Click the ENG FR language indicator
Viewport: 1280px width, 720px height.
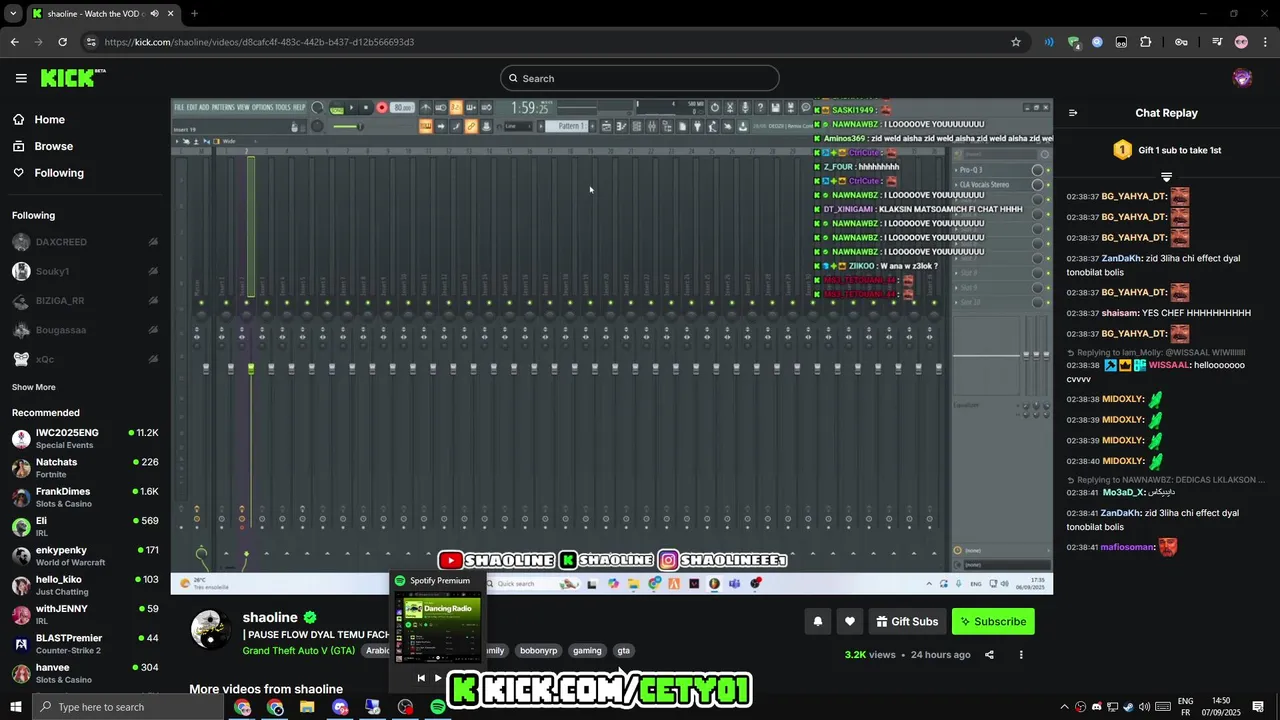[x=1185, y=707]
